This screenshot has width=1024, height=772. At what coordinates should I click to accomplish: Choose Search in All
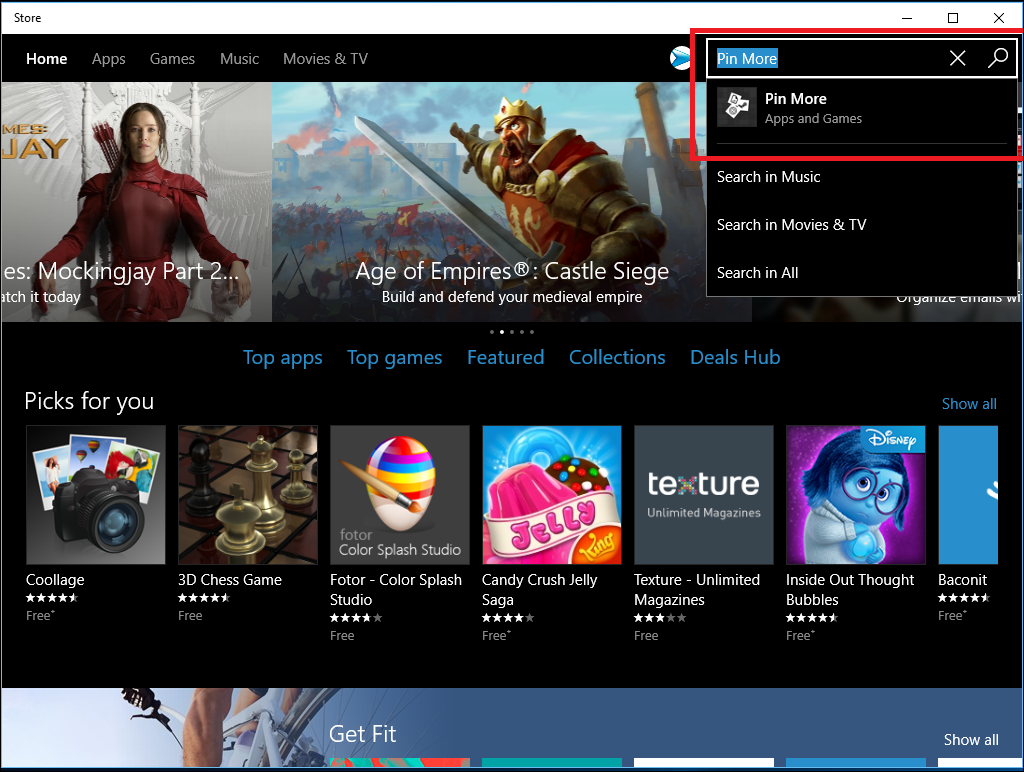pos(758,273)
